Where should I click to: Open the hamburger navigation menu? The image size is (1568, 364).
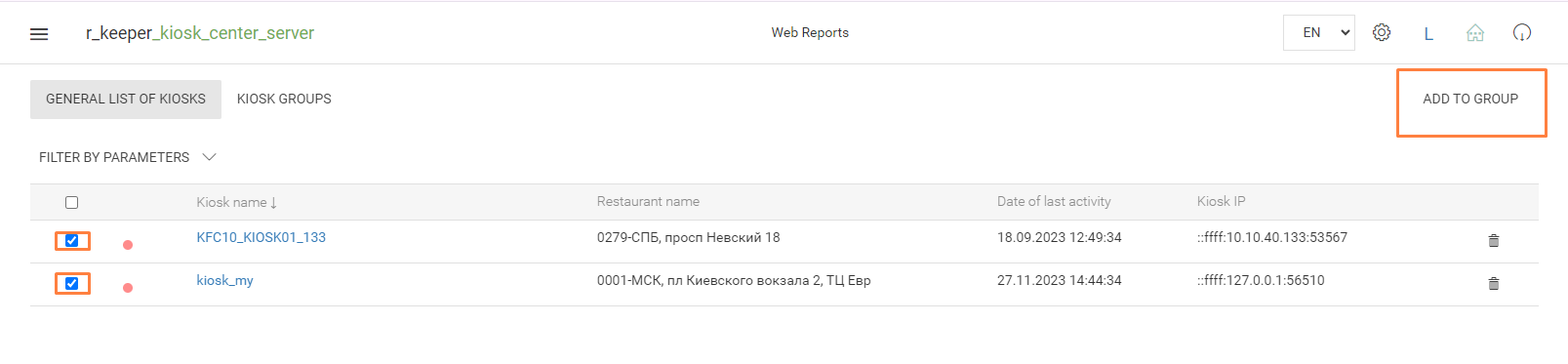coord(39,33)
